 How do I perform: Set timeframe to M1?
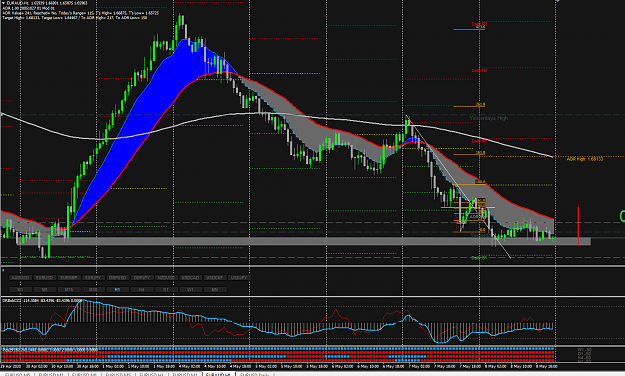[20, 289]
